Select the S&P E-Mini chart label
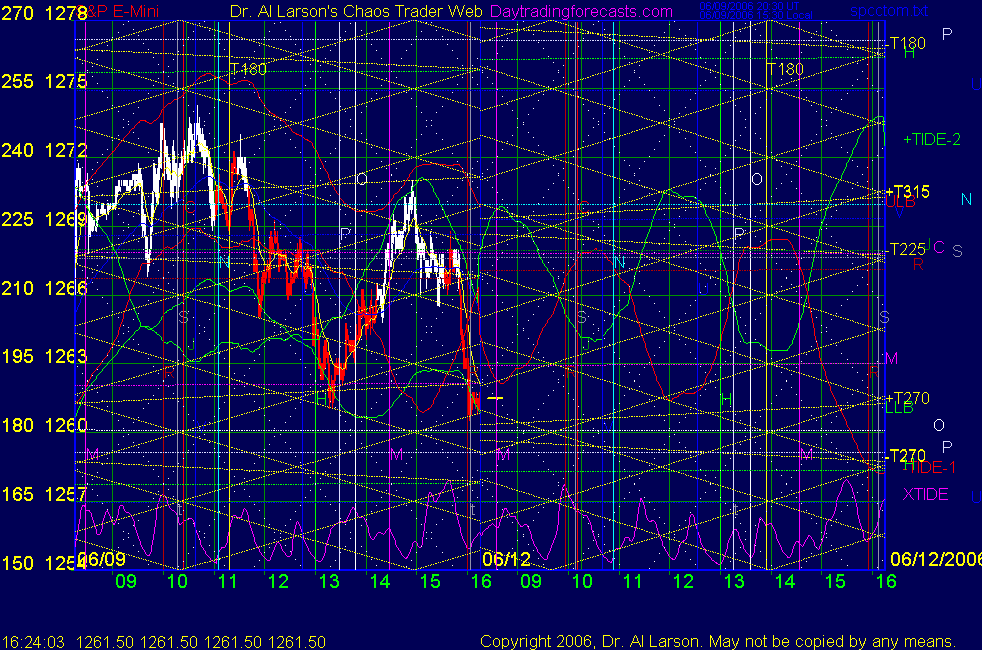 pos(119,11)
